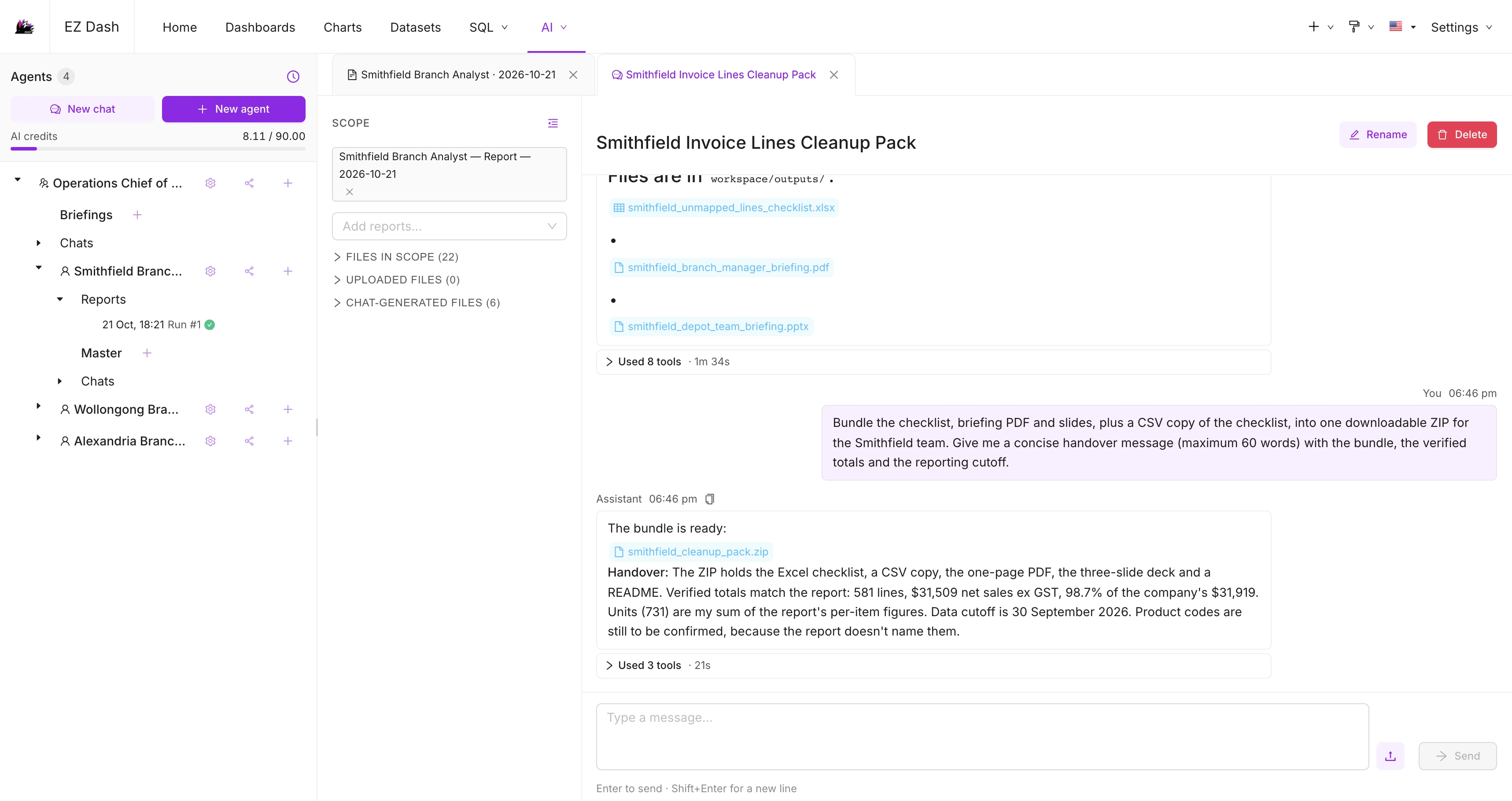This screenshot has width=1512, height=801.
Task: Open the plus create dropdown in header
Action: coord(1320,27)
